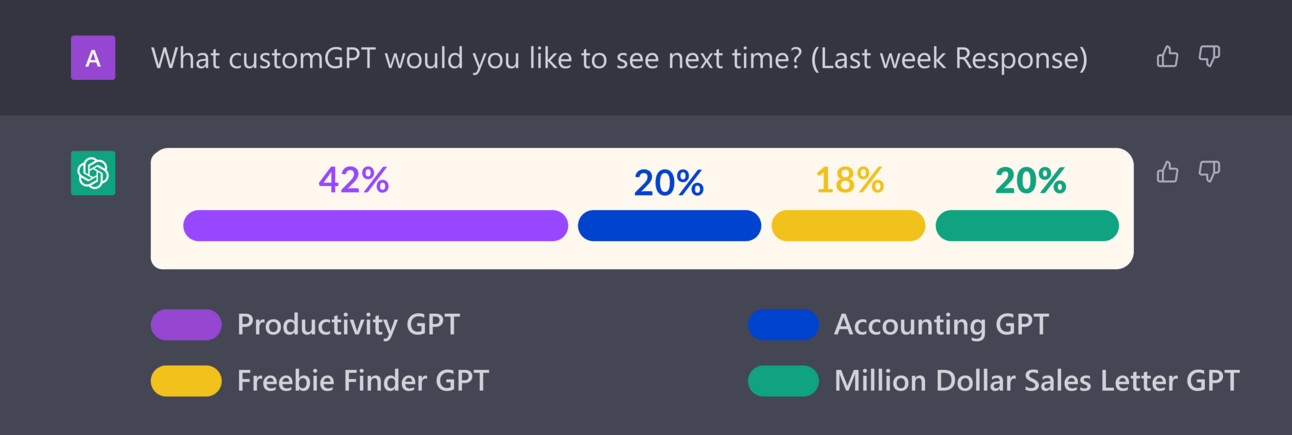Click the blue Accounting GPT legend swatch

point(783,325)
